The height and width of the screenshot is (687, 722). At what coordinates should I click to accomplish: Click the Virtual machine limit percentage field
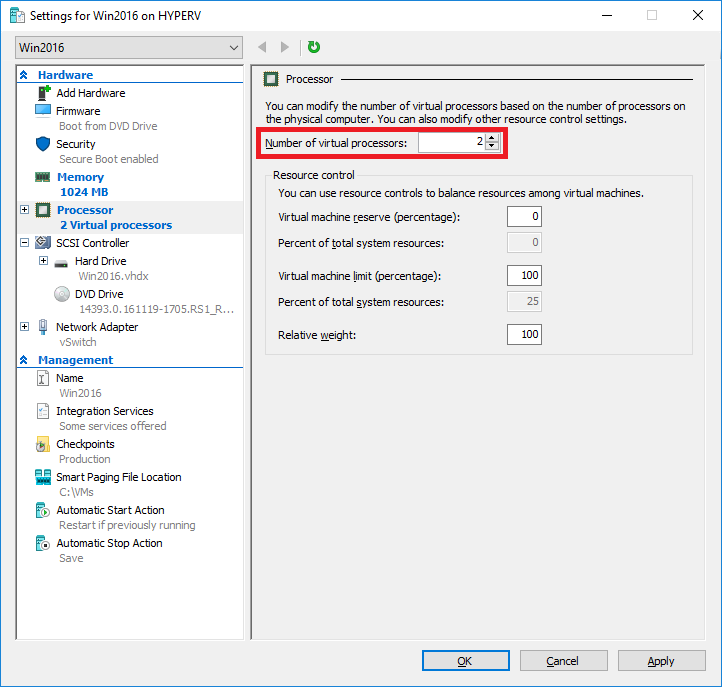(524, 275)
